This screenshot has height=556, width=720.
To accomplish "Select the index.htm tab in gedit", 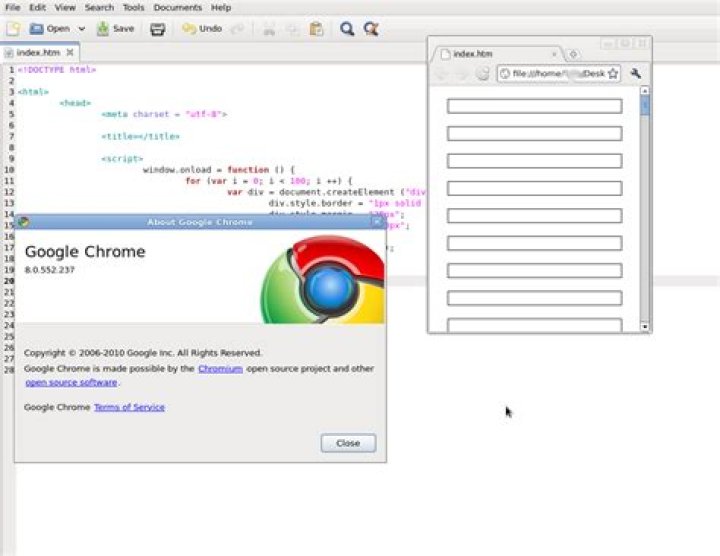I will pyautogui.click(x=38, y=52).
